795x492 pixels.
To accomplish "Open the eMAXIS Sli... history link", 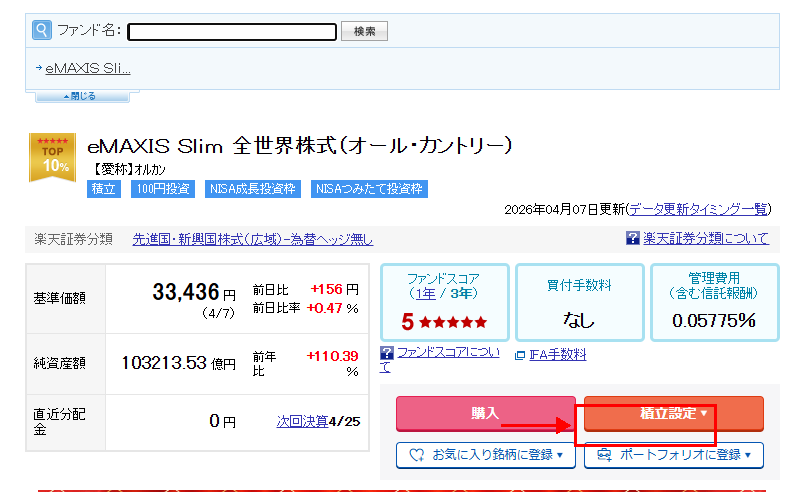I will click(88, 68).
